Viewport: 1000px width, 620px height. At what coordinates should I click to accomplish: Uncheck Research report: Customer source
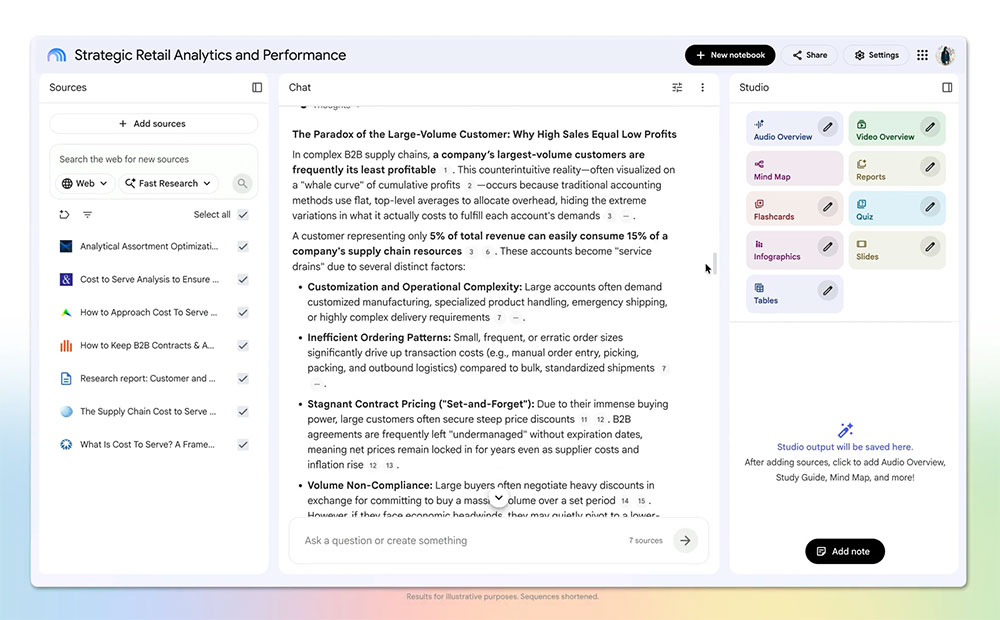click(x=243, y=378)
